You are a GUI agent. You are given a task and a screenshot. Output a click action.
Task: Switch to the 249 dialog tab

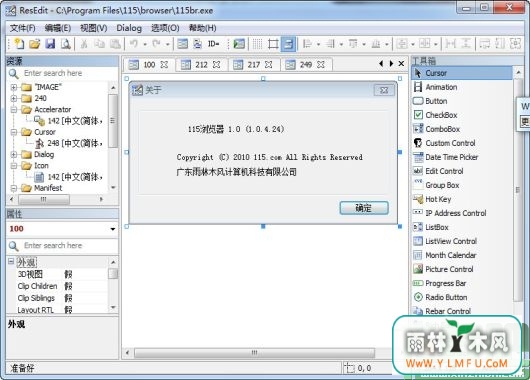point(306,65)
